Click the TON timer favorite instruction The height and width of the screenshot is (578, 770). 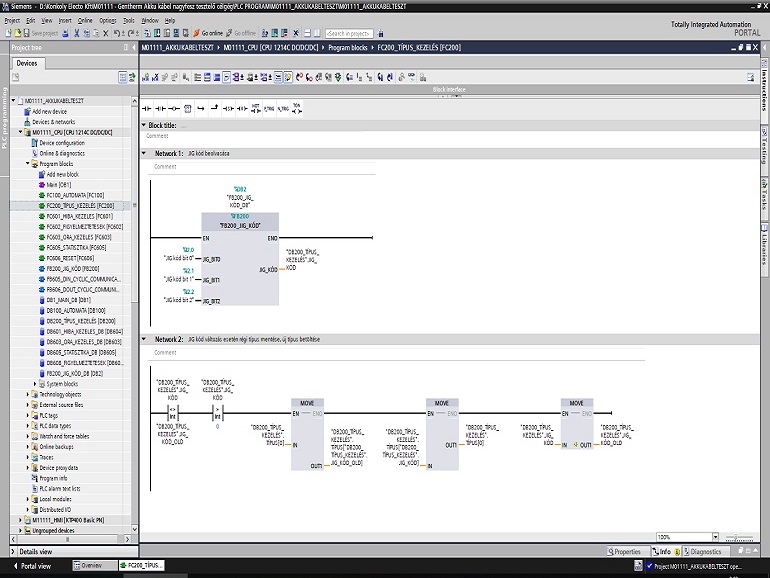pos(297,109)
